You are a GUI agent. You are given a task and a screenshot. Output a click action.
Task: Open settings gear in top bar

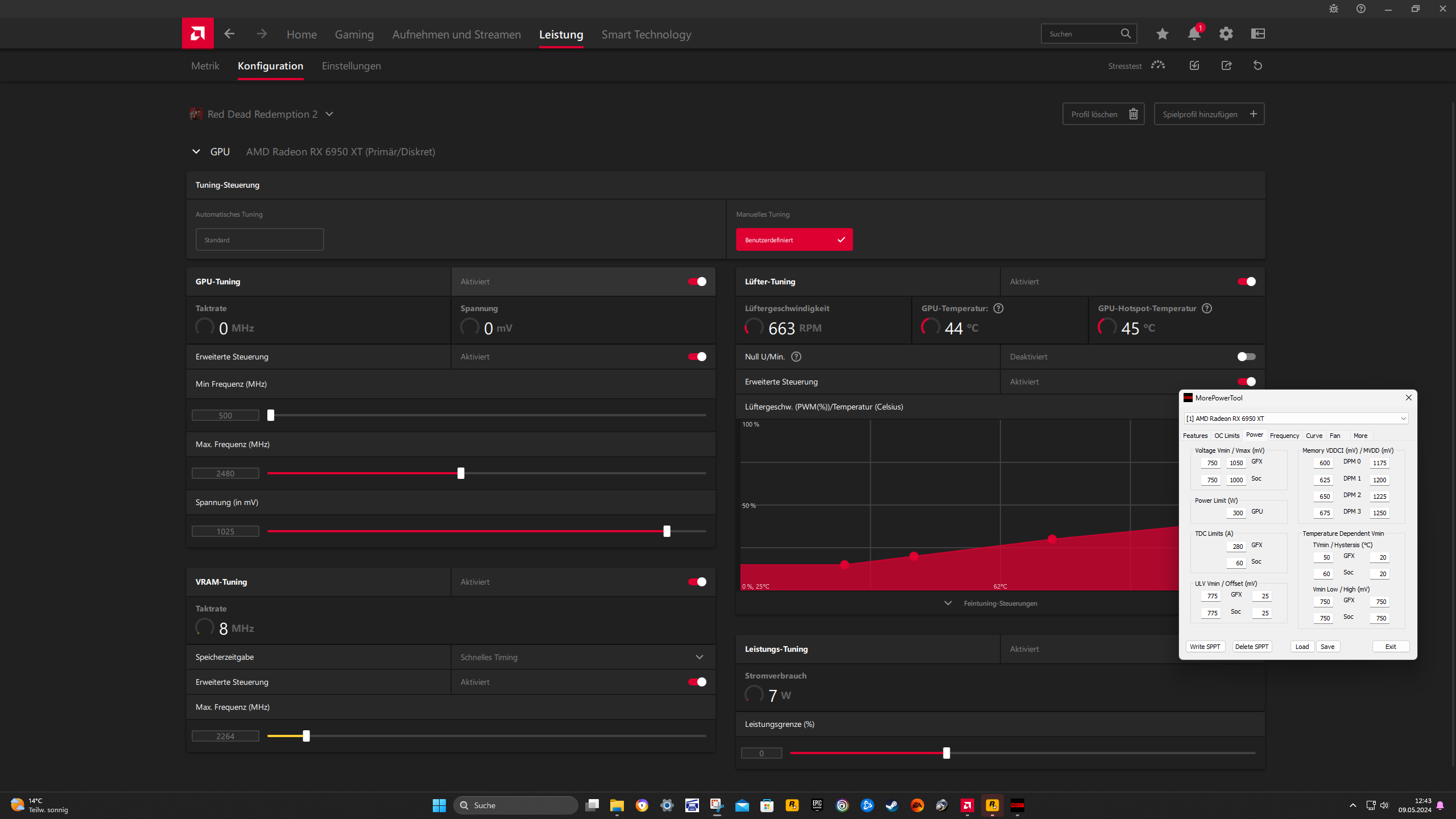1226,34
